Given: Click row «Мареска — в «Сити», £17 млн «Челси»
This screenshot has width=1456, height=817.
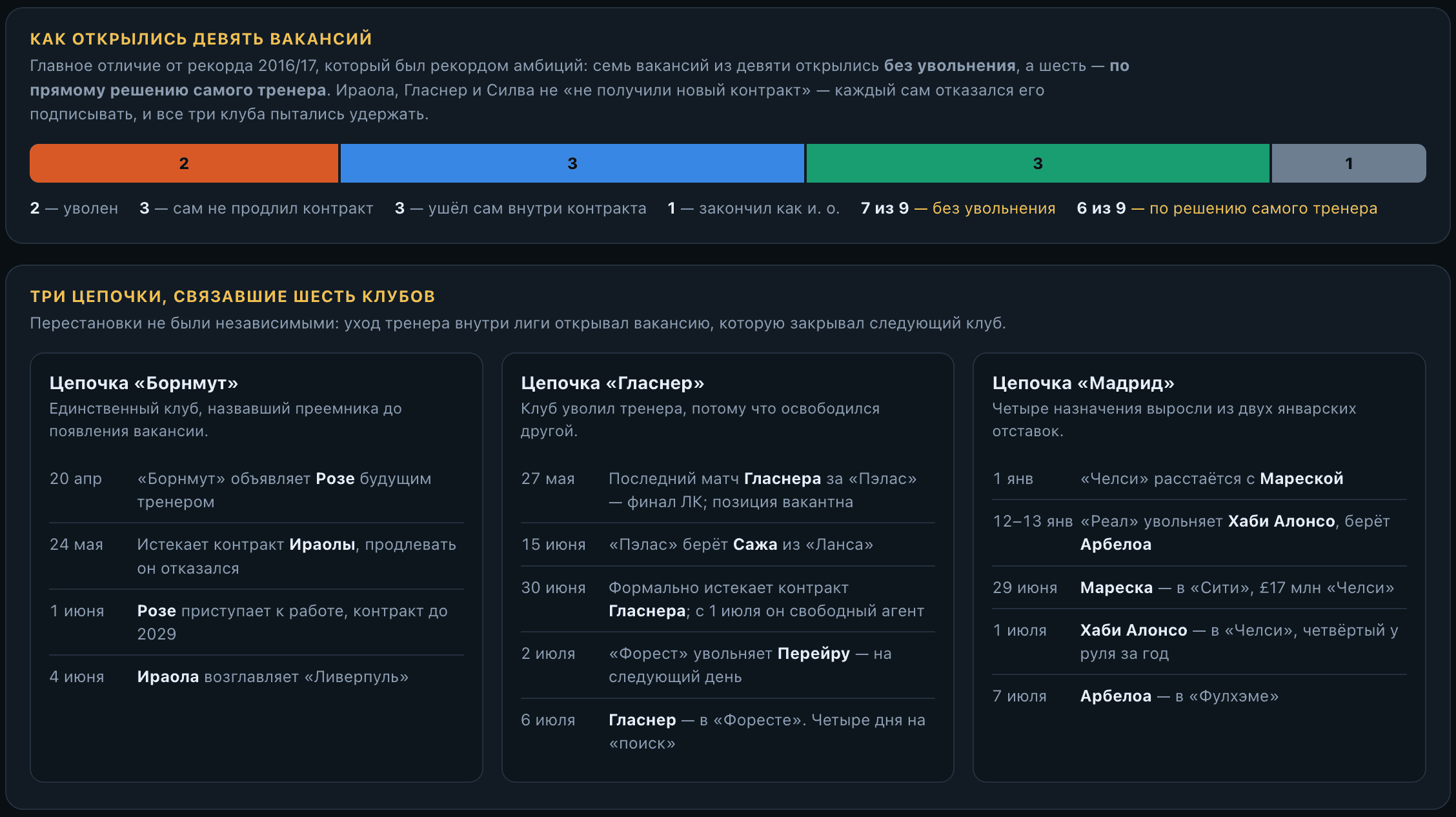Looking at the screenshot, I should tap(1200, 588).
